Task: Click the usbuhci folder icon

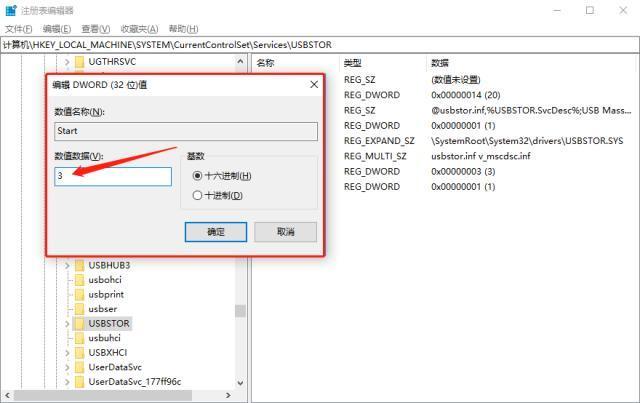Action: [80, 338]
